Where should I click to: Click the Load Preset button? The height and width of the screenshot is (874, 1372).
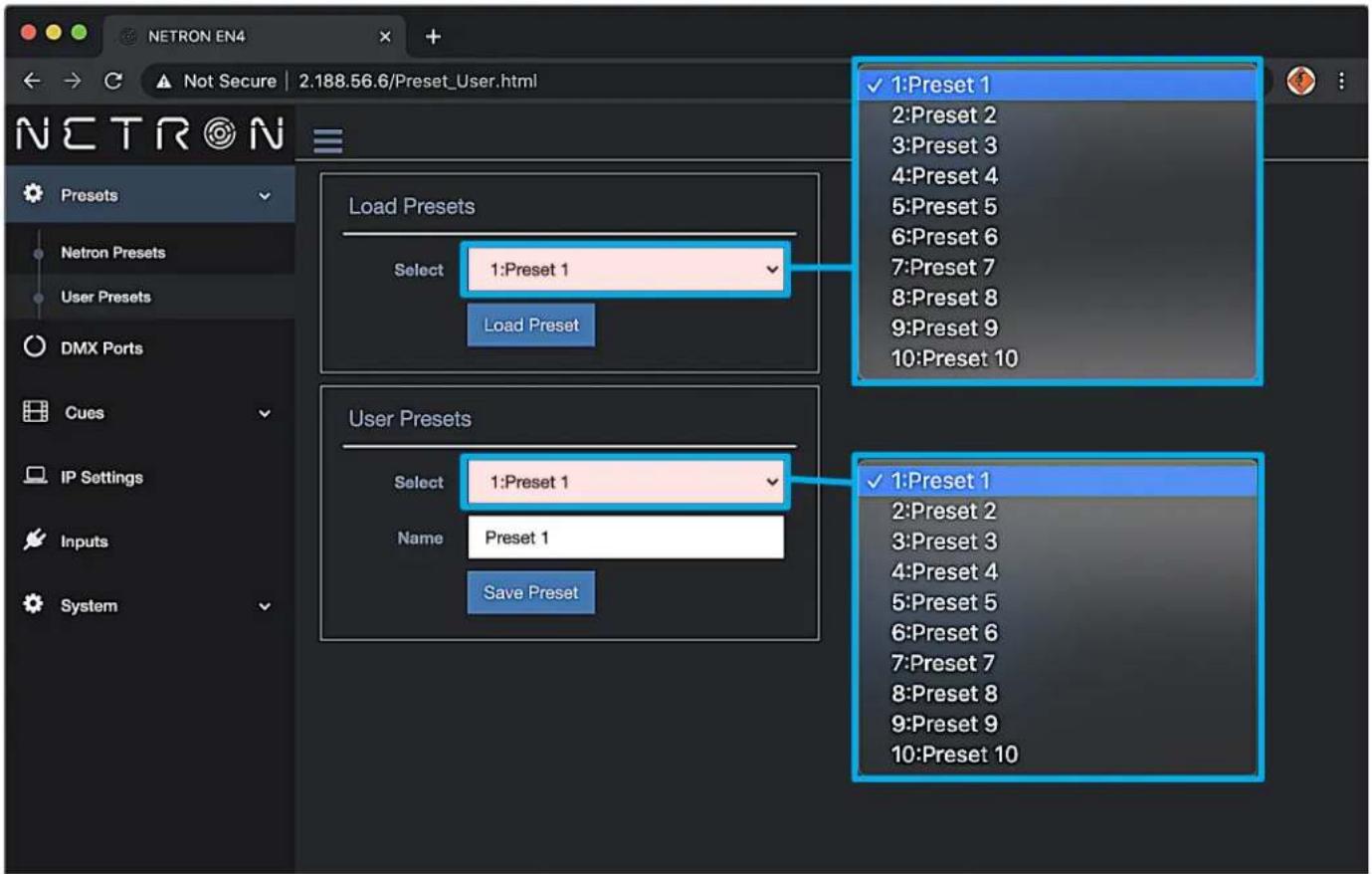531,326
